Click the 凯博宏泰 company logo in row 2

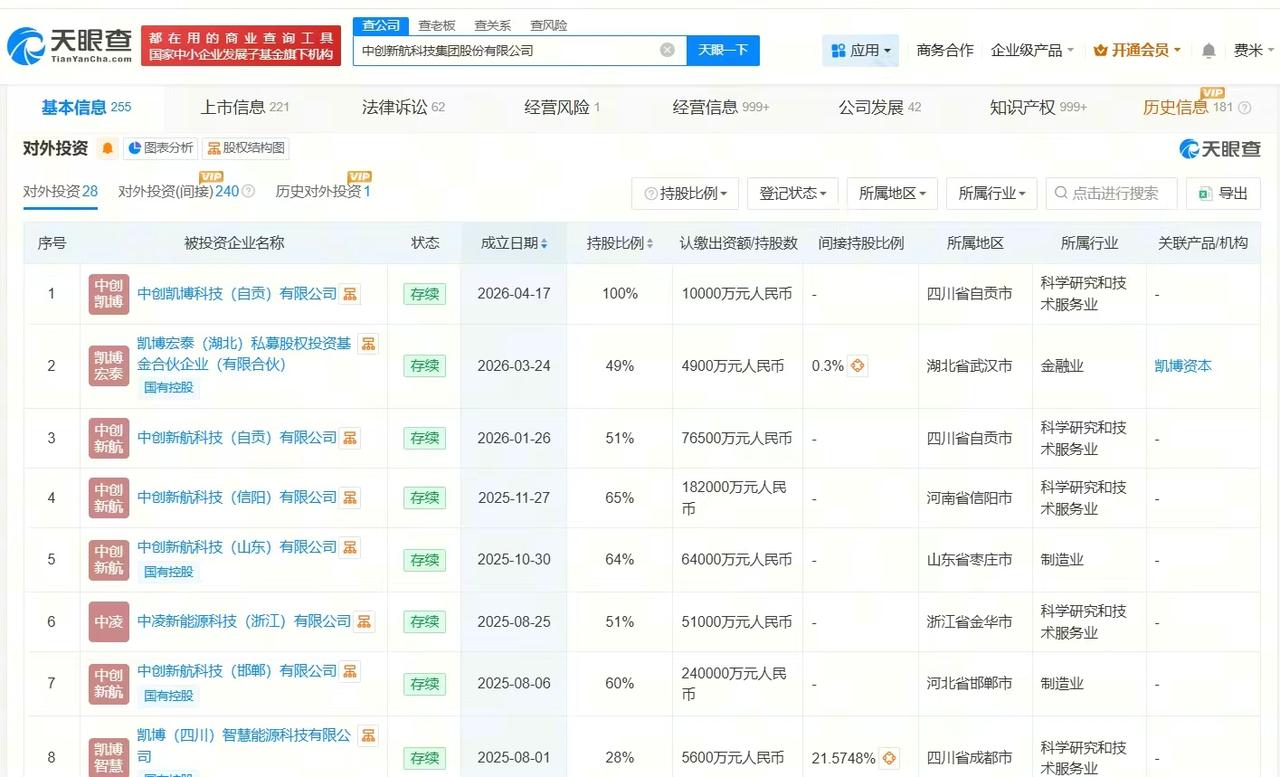(109, 366)
